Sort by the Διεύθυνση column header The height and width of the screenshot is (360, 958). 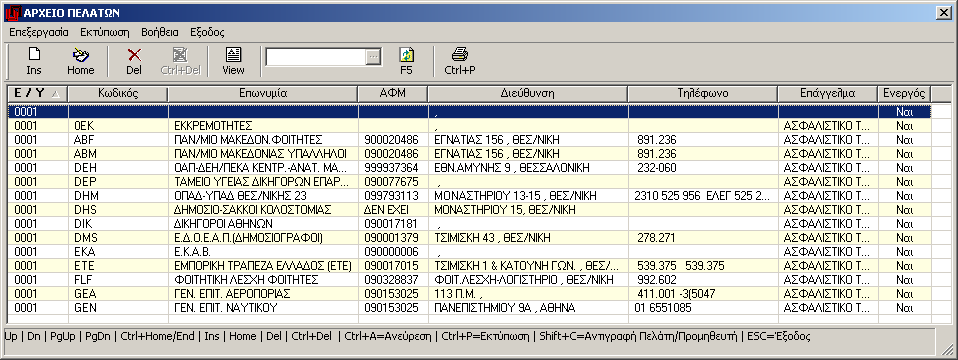tap(528, 94)
